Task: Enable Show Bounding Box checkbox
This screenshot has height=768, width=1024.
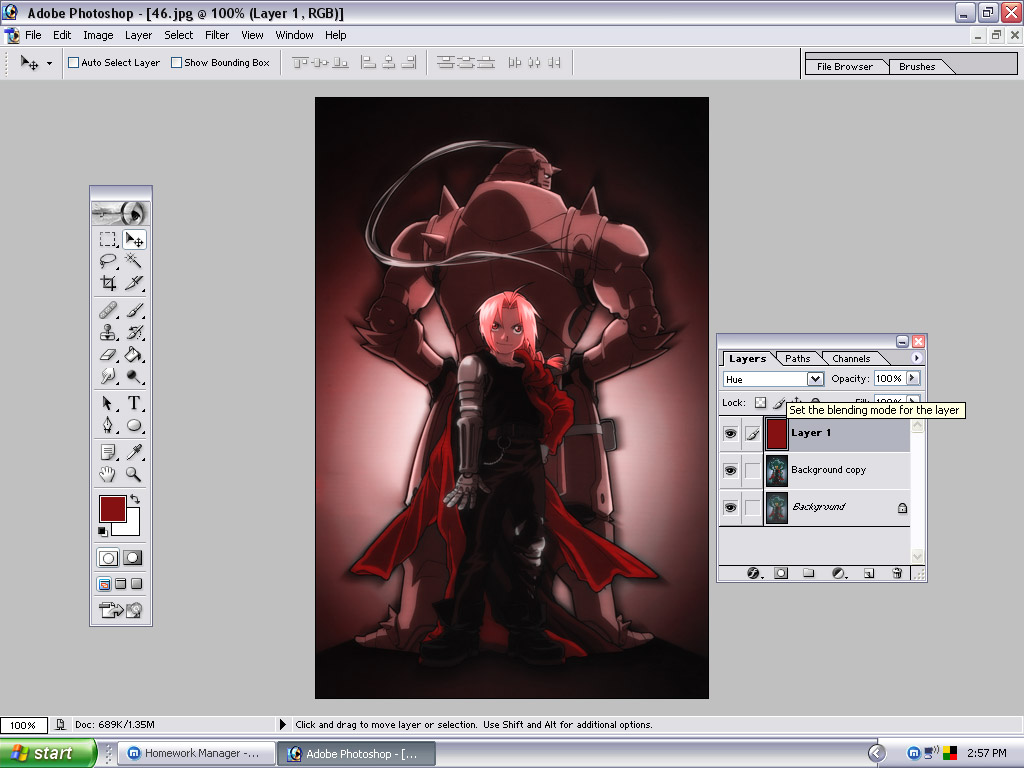Action: click(x=176, y=63)
